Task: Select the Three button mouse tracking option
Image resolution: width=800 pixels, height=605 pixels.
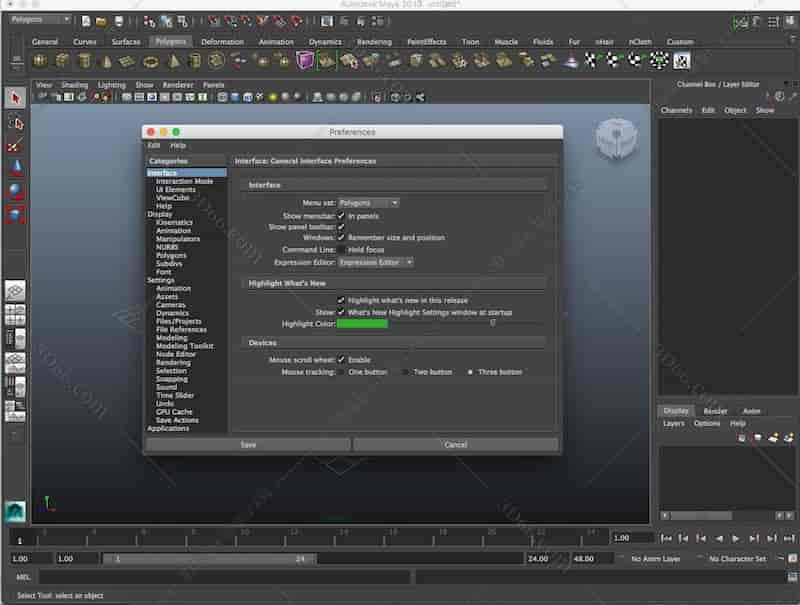Action: coord(470,371)
